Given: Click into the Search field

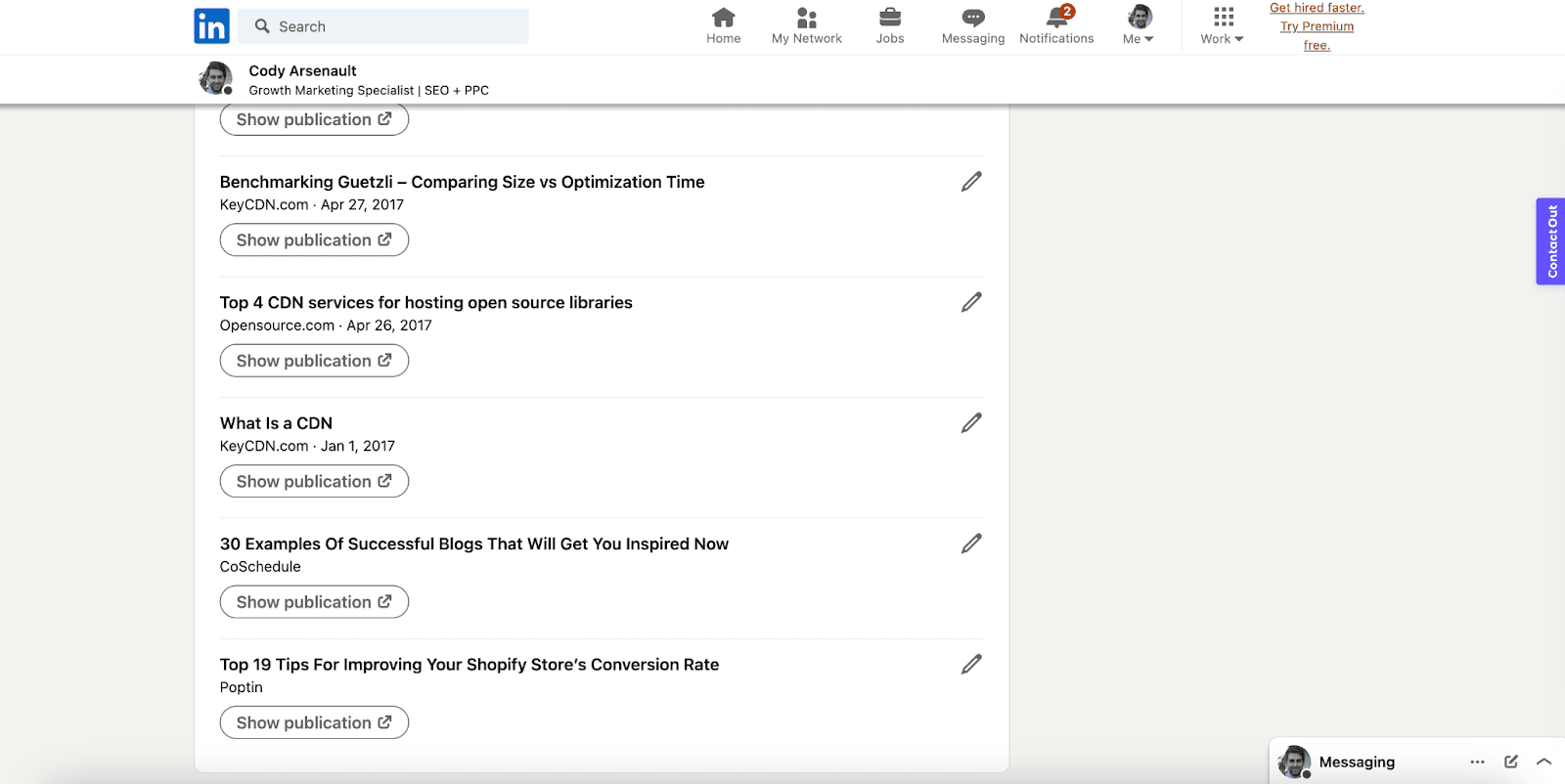Looking at the screenshot, I should click(391, 26).
